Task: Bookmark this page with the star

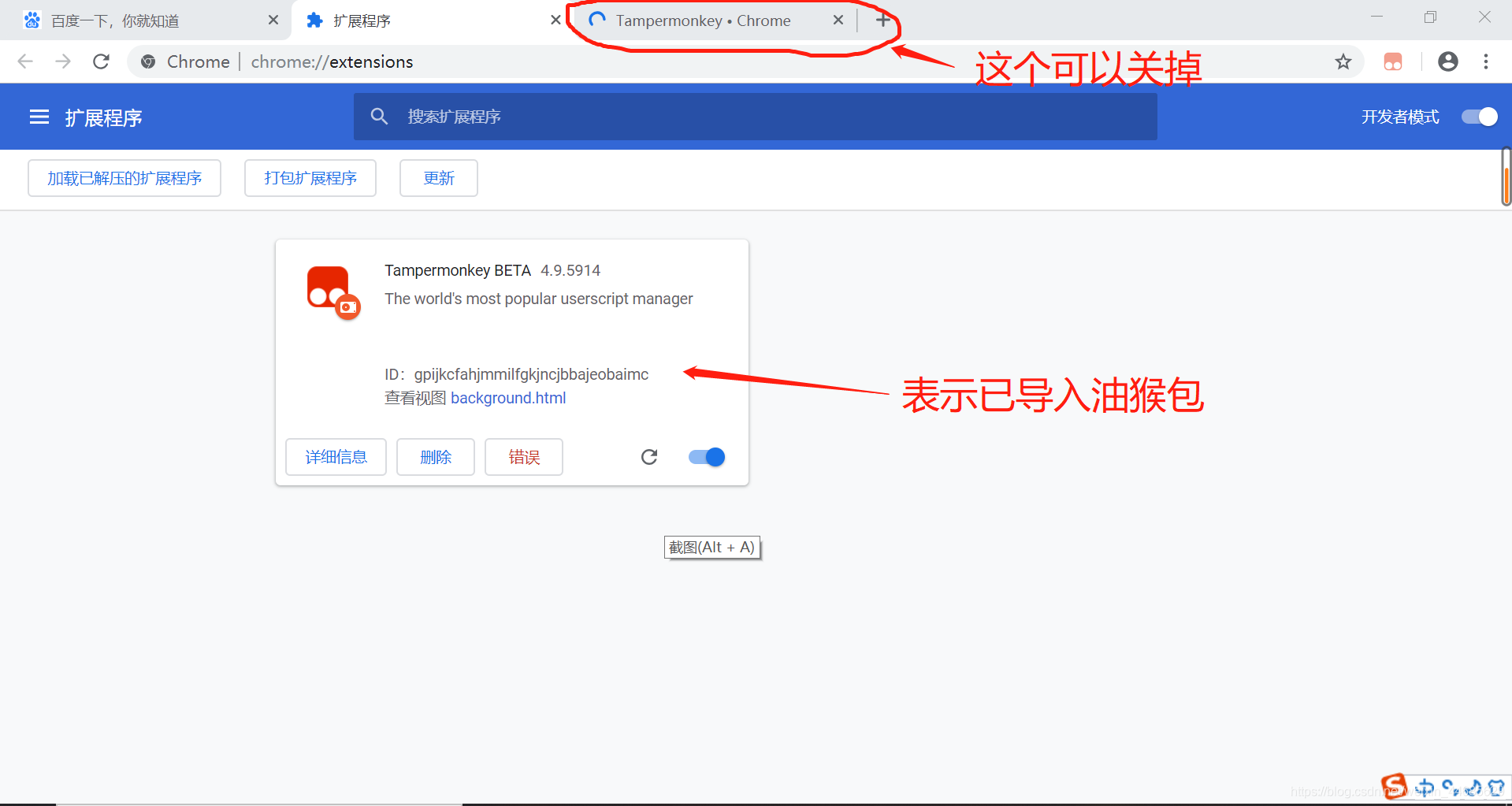Action: (1343, 61)
